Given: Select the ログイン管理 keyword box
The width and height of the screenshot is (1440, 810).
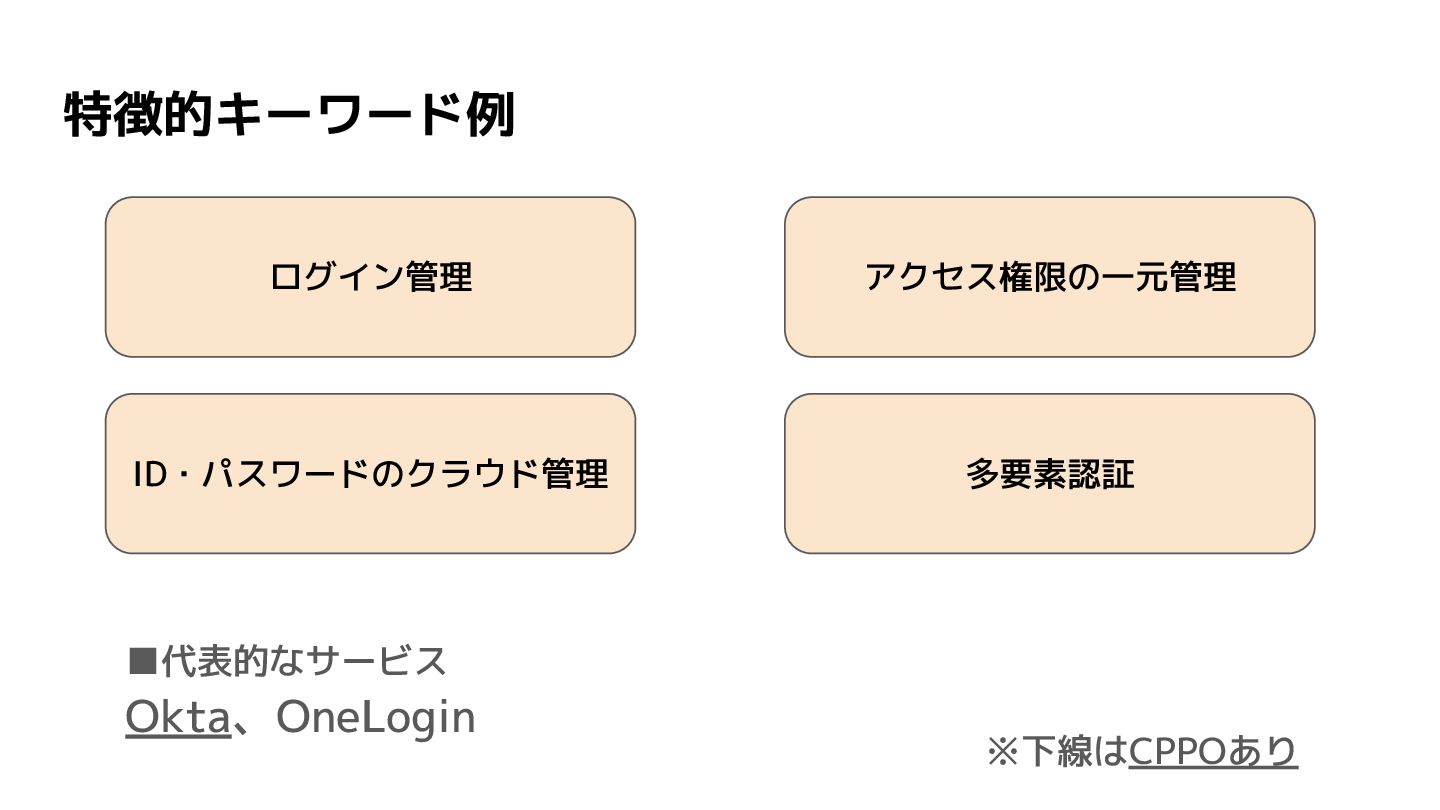Looking at the screenshot, I should tap(370, 277).
